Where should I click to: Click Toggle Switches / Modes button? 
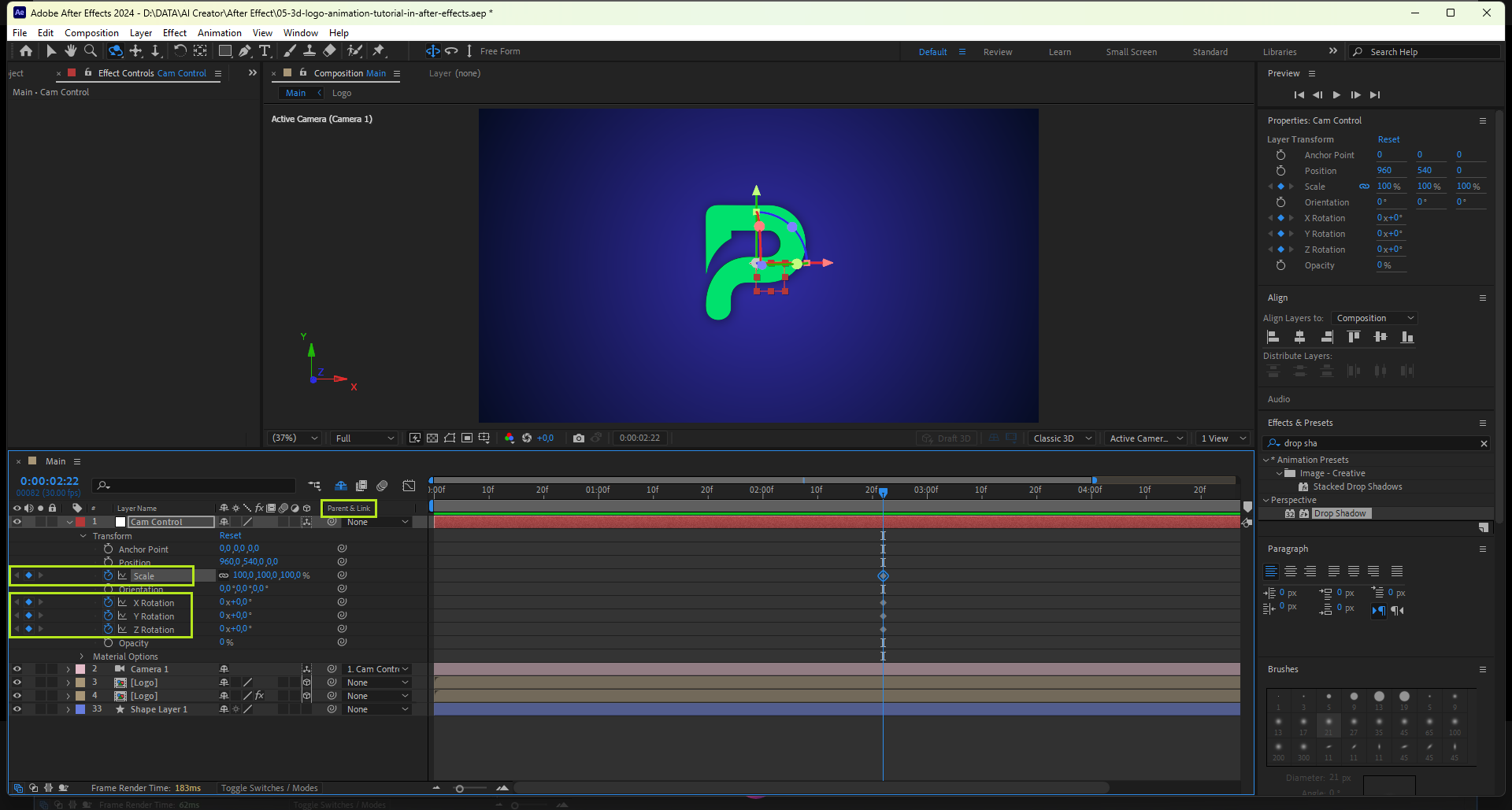[x=269, y=788]
